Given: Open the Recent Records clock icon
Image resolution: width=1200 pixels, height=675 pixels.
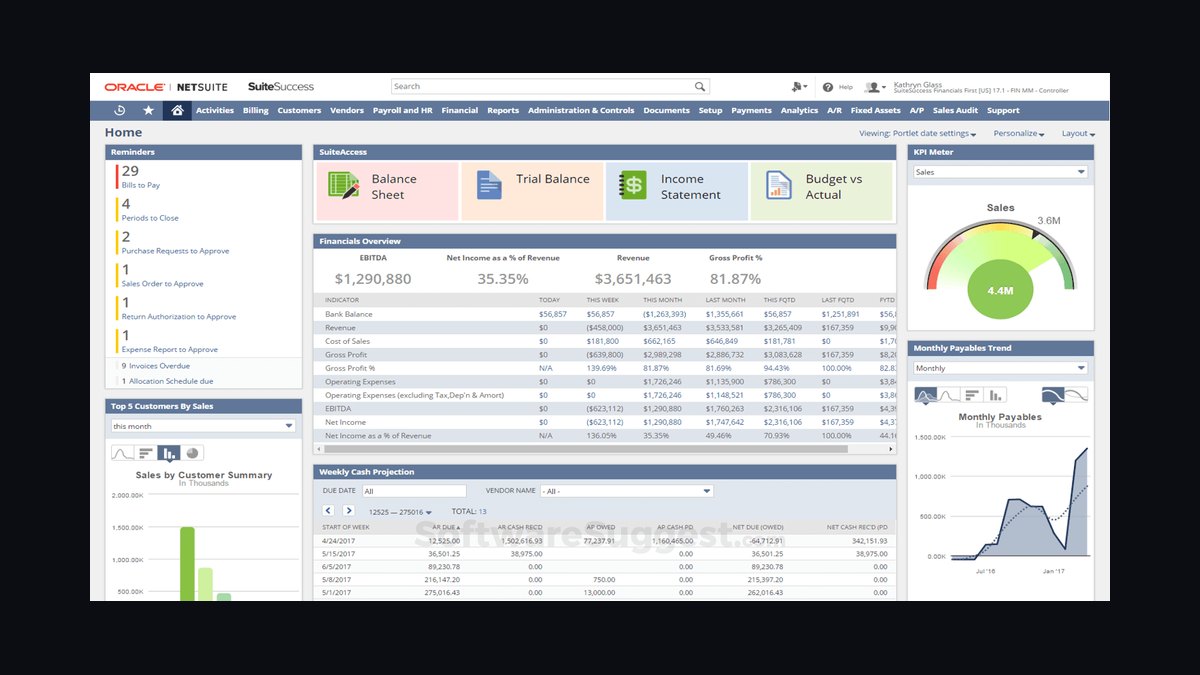Looking at the screenshot, I should (120, 110).
